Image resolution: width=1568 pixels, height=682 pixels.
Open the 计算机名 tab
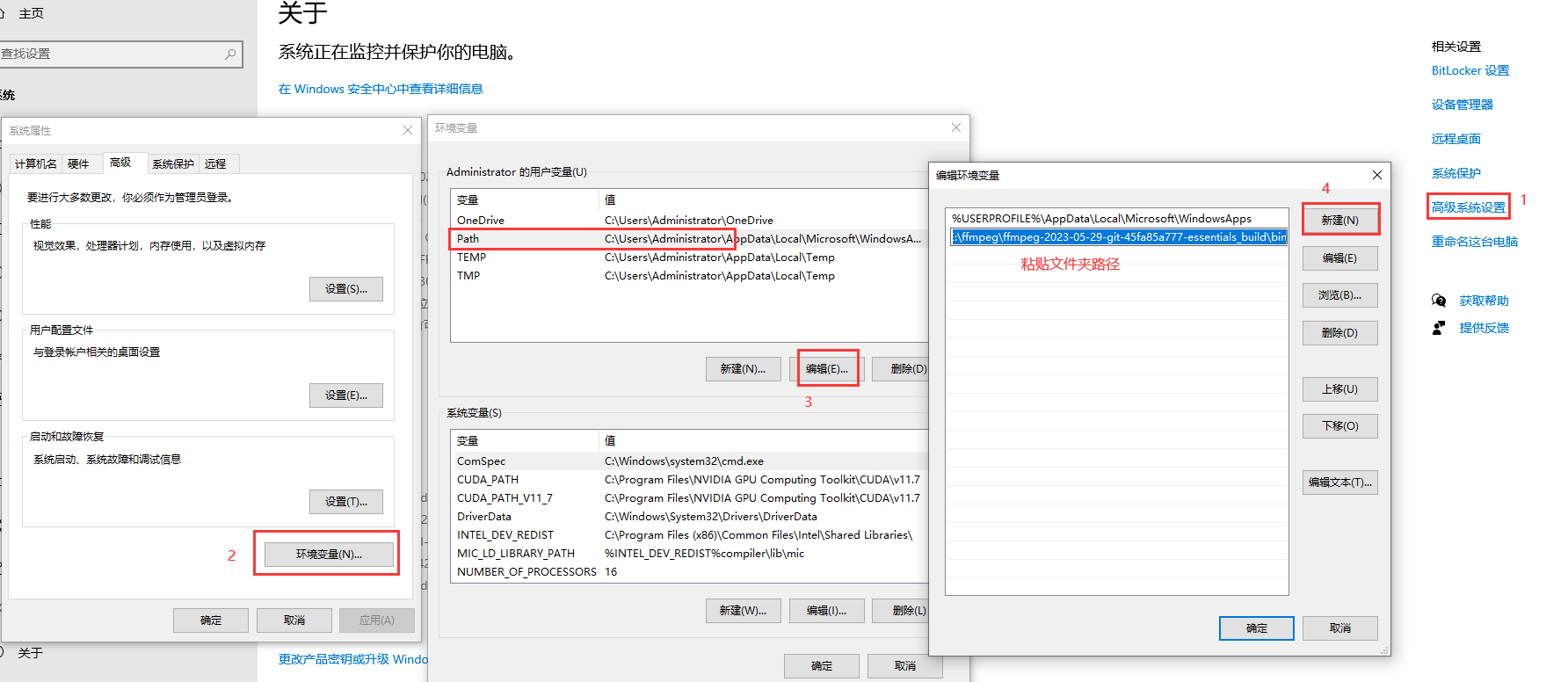pos(36,164)
